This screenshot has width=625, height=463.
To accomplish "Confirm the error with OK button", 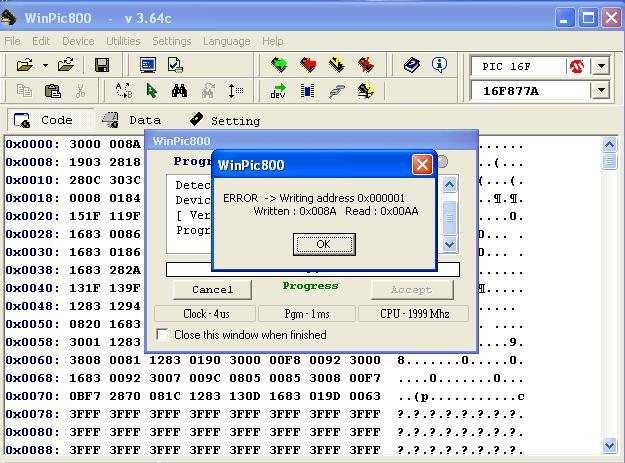I will pos(324,244).
